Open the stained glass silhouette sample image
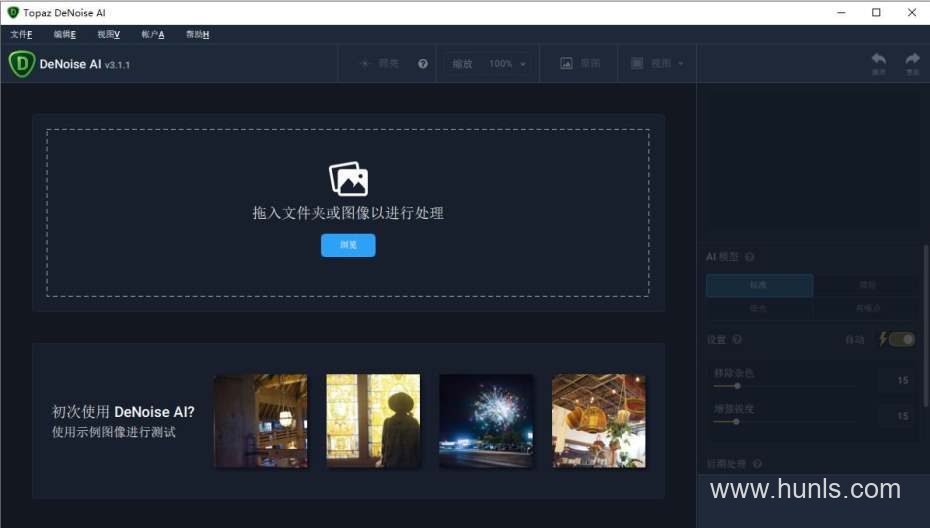The height and width of the screenshot is (528, 930). click(373, 421)
